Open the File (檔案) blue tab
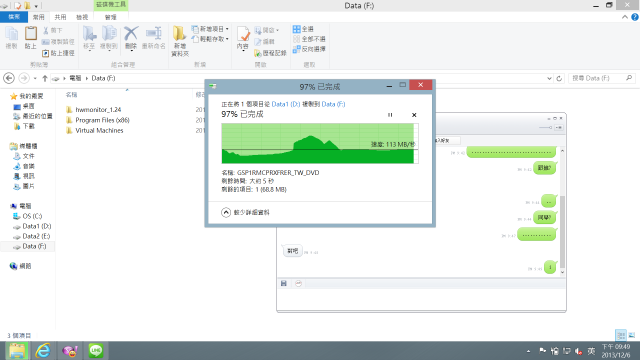Screen dimensions: 640x360 click(14, 17)
